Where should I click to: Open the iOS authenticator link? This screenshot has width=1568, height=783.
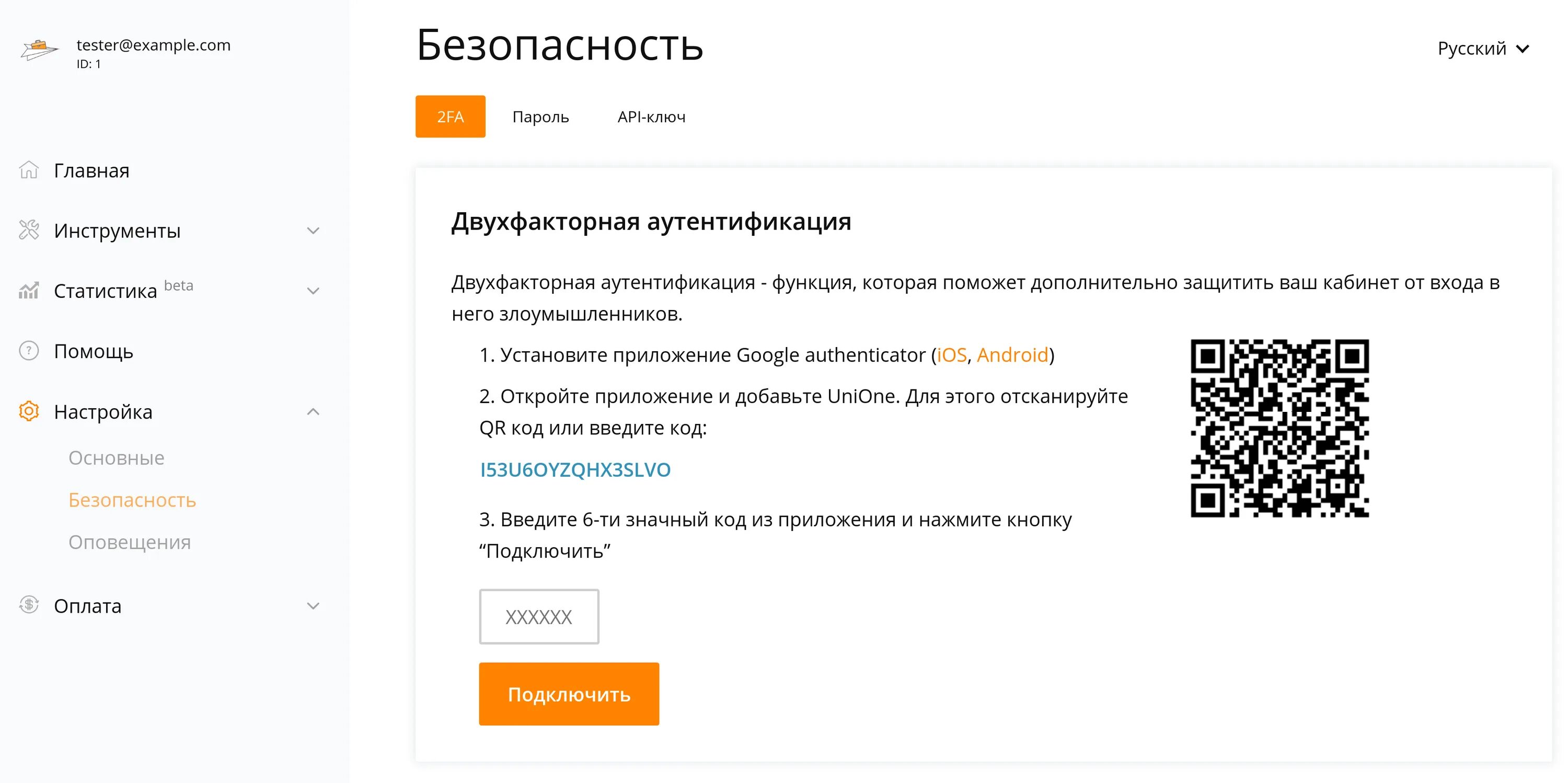951,354
